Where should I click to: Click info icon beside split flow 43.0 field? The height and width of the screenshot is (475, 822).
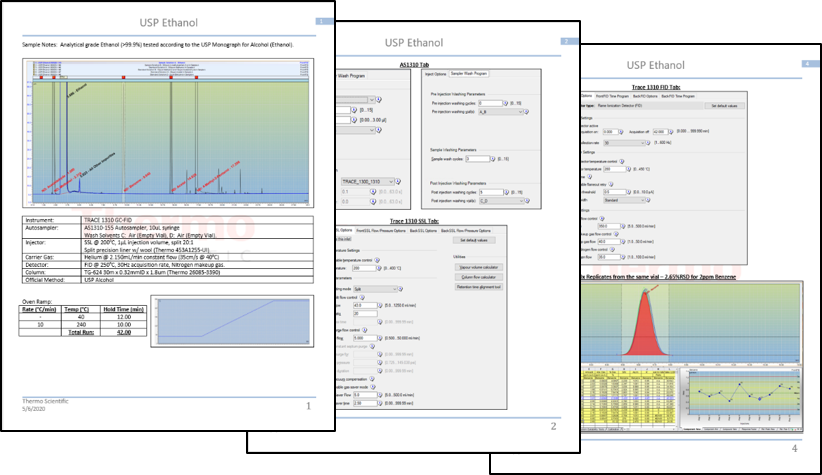380,305
